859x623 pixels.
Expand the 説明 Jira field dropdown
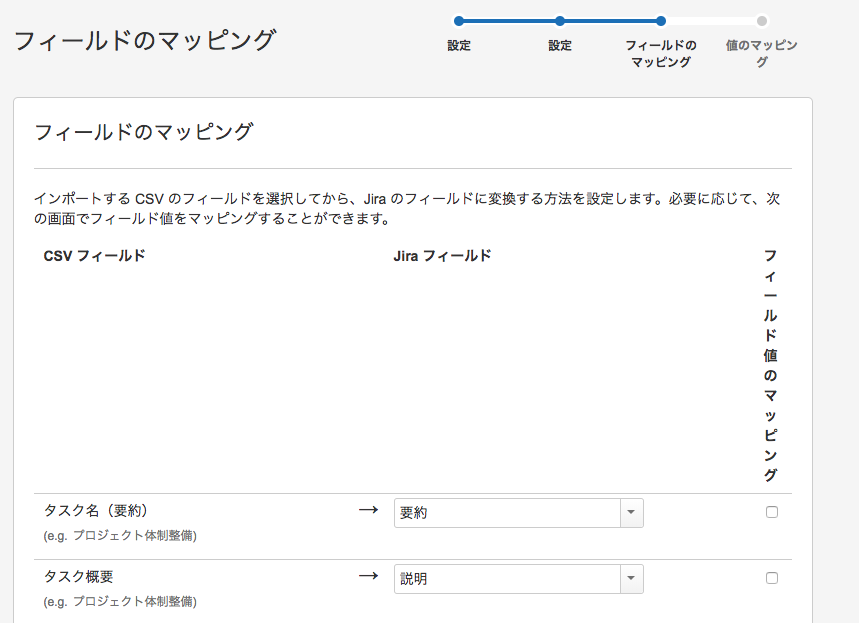click(518, 579)
